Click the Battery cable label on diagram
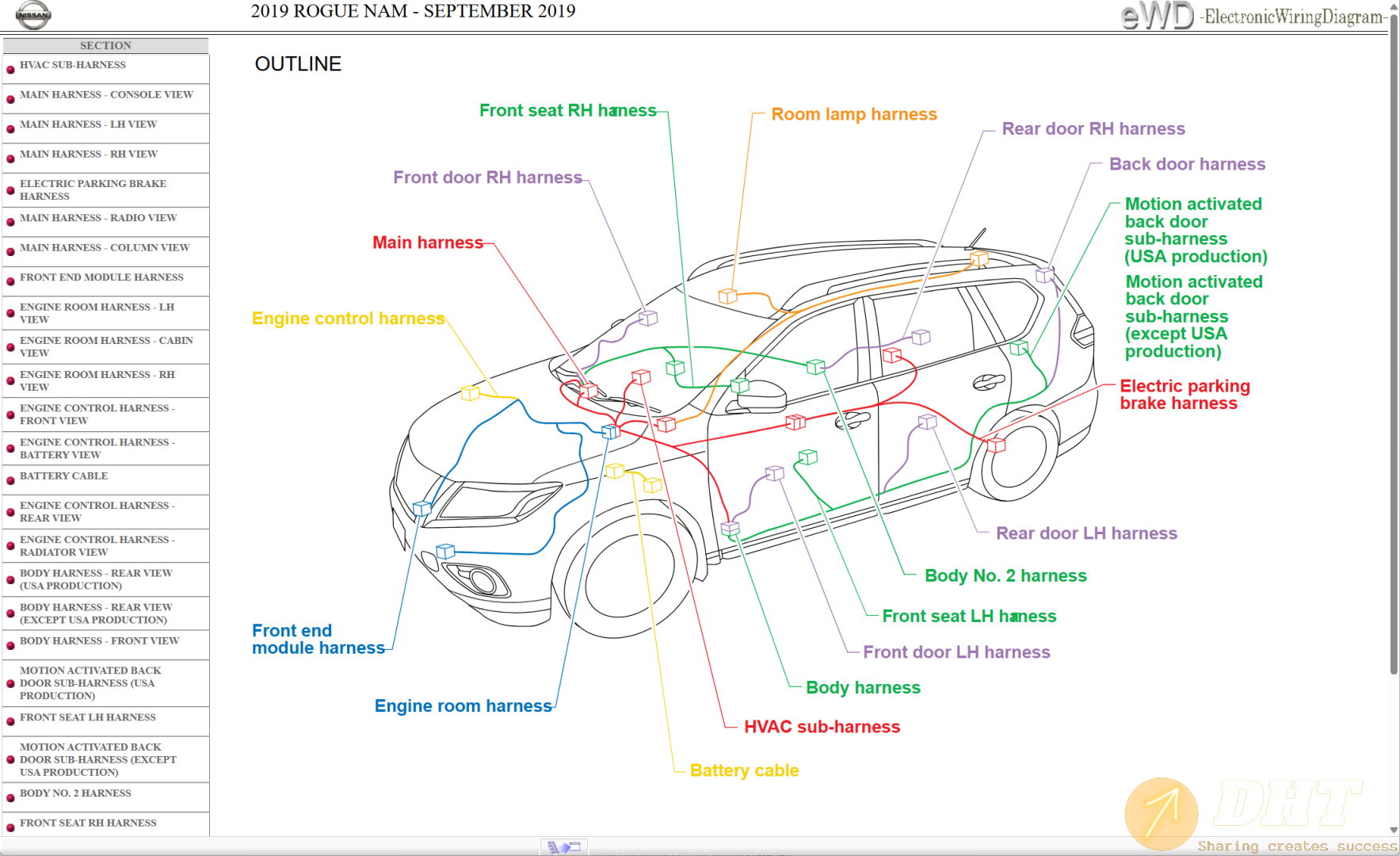This screenshot has width=1400, height=856. [744, 770]
